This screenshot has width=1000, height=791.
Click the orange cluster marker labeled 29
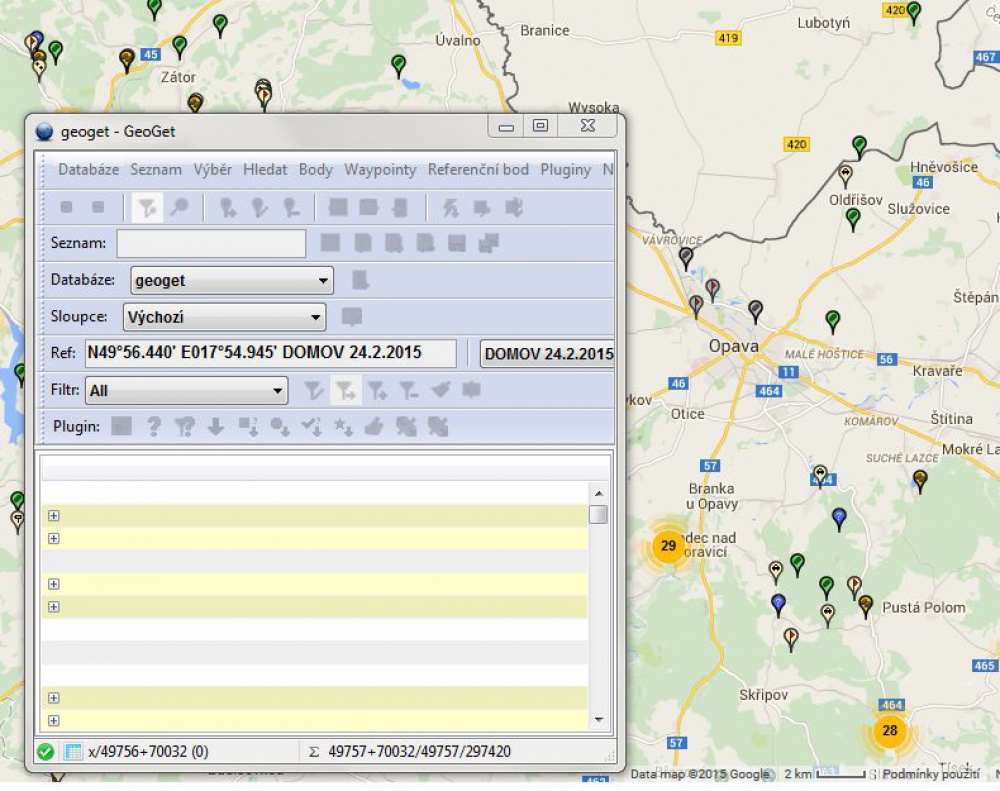[x=668, y=545]
